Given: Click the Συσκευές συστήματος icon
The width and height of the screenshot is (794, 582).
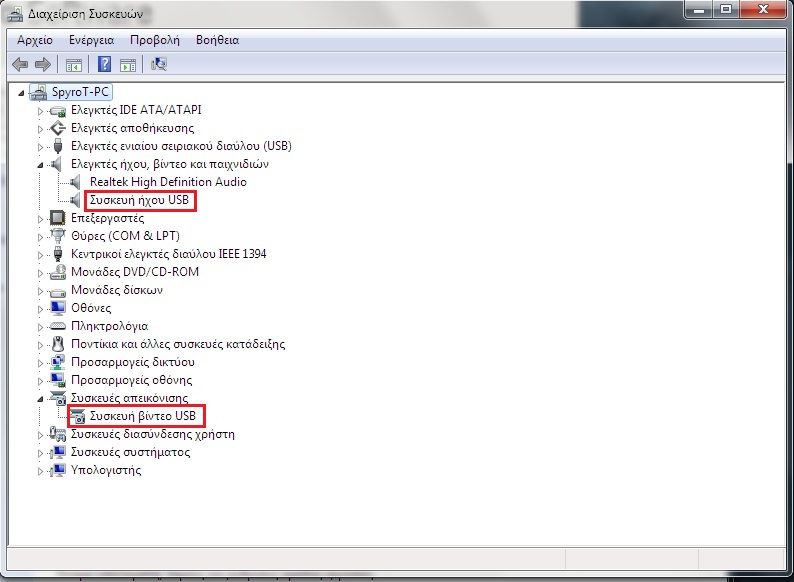Looking at the screenshot, I should 58,452.
